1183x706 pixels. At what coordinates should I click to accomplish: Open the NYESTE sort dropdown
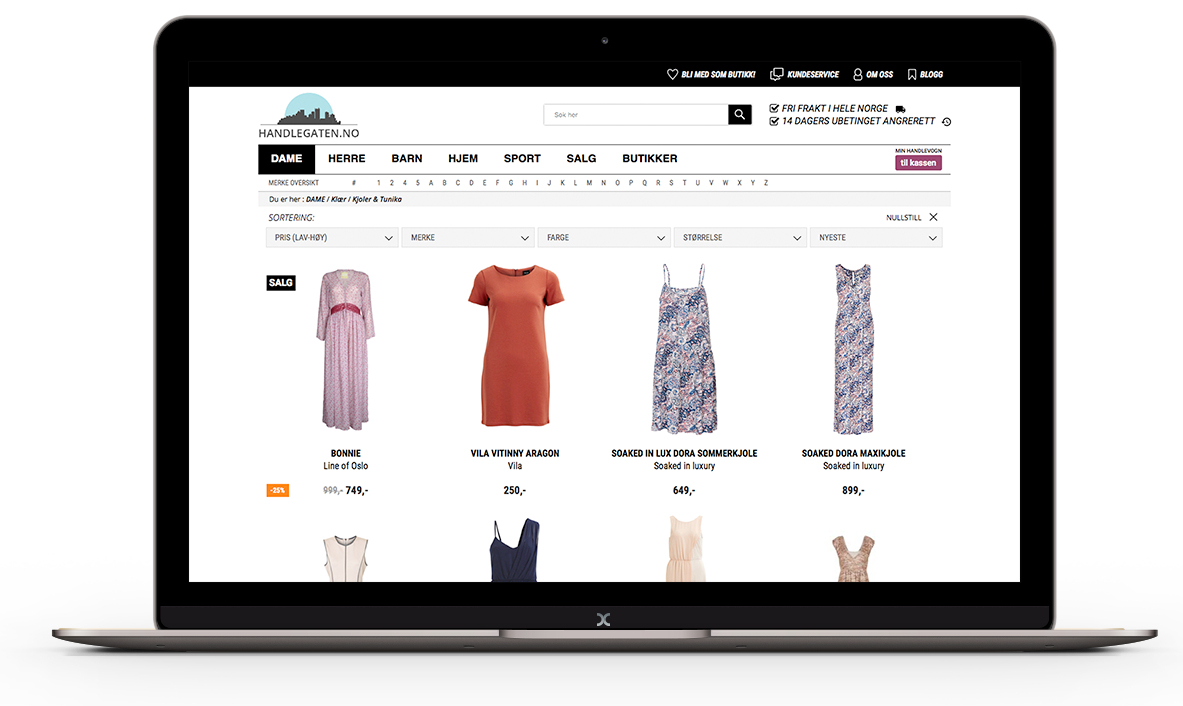(876, 238)
